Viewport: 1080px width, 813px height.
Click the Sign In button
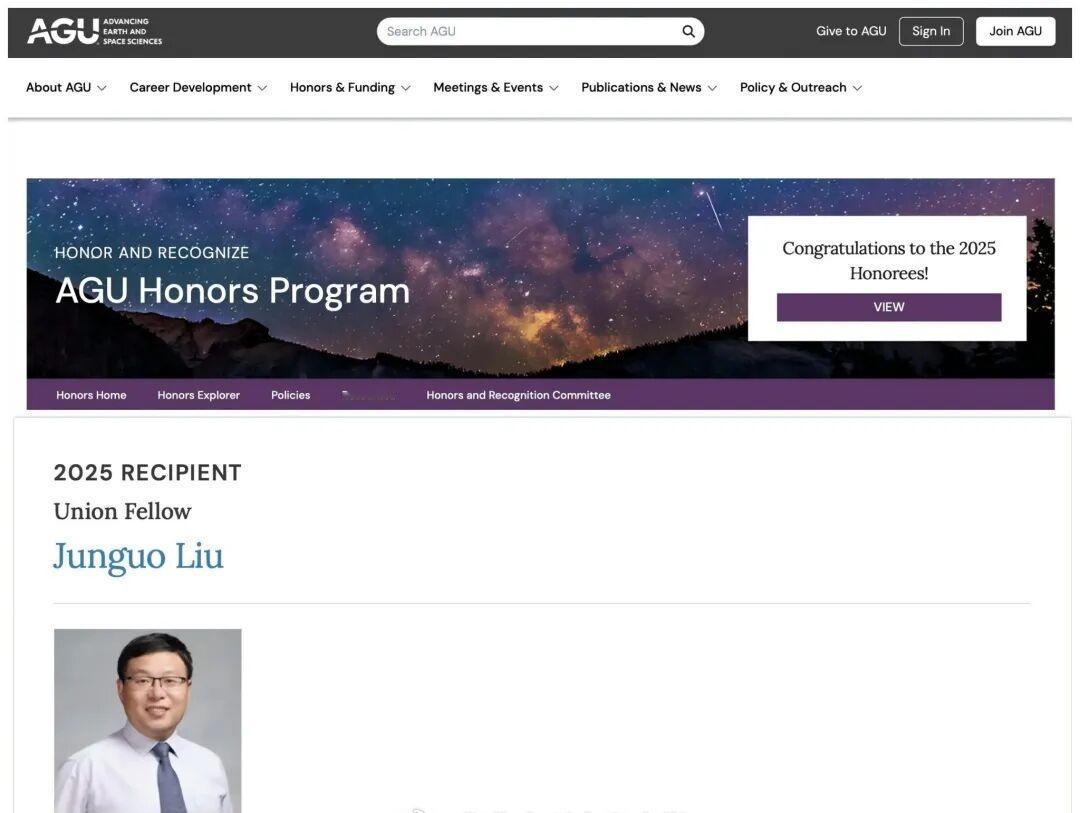click(931, 31)
